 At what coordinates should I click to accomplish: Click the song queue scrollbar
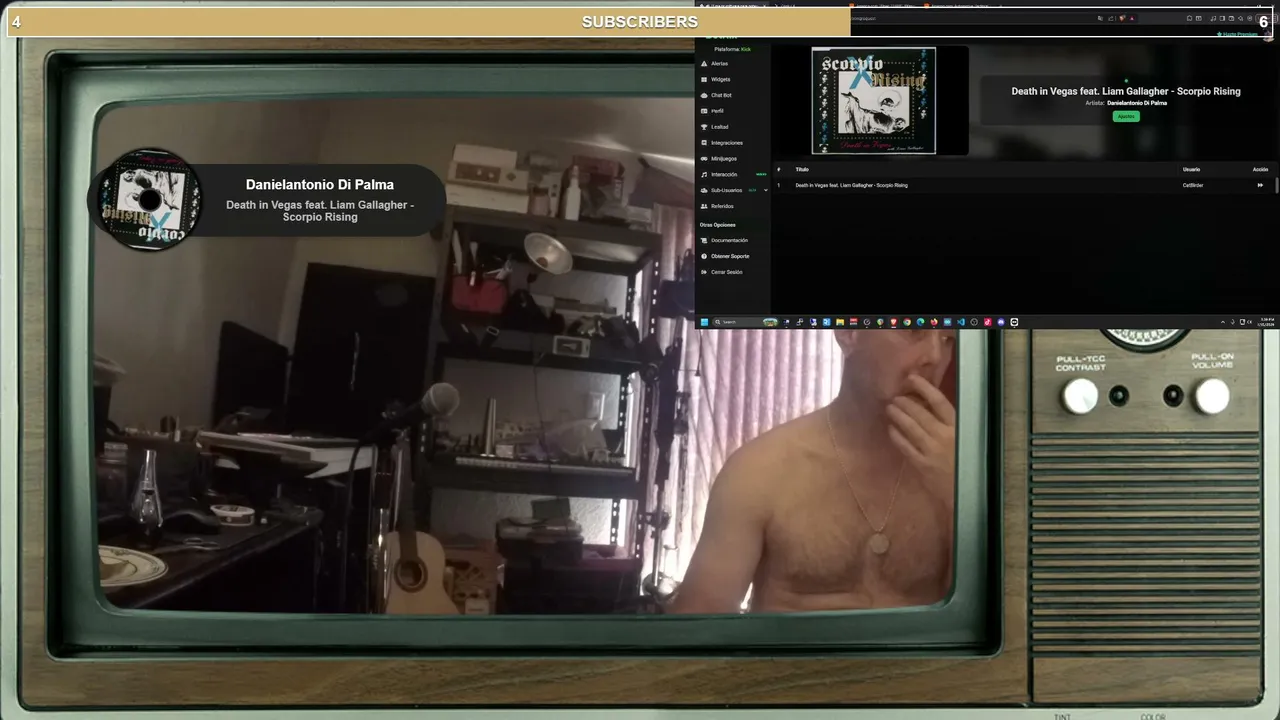click(x=1275, y=186)
